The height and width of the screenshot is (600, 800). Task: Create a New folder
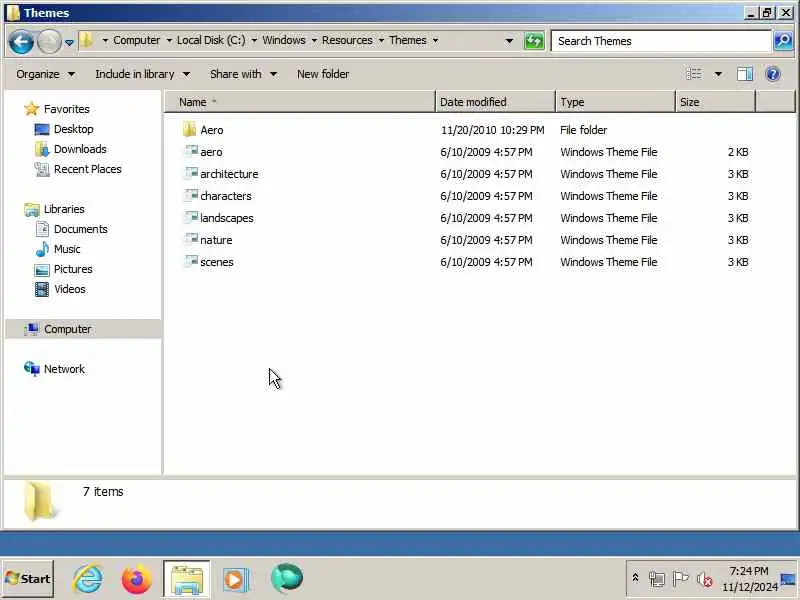[323, 74]
